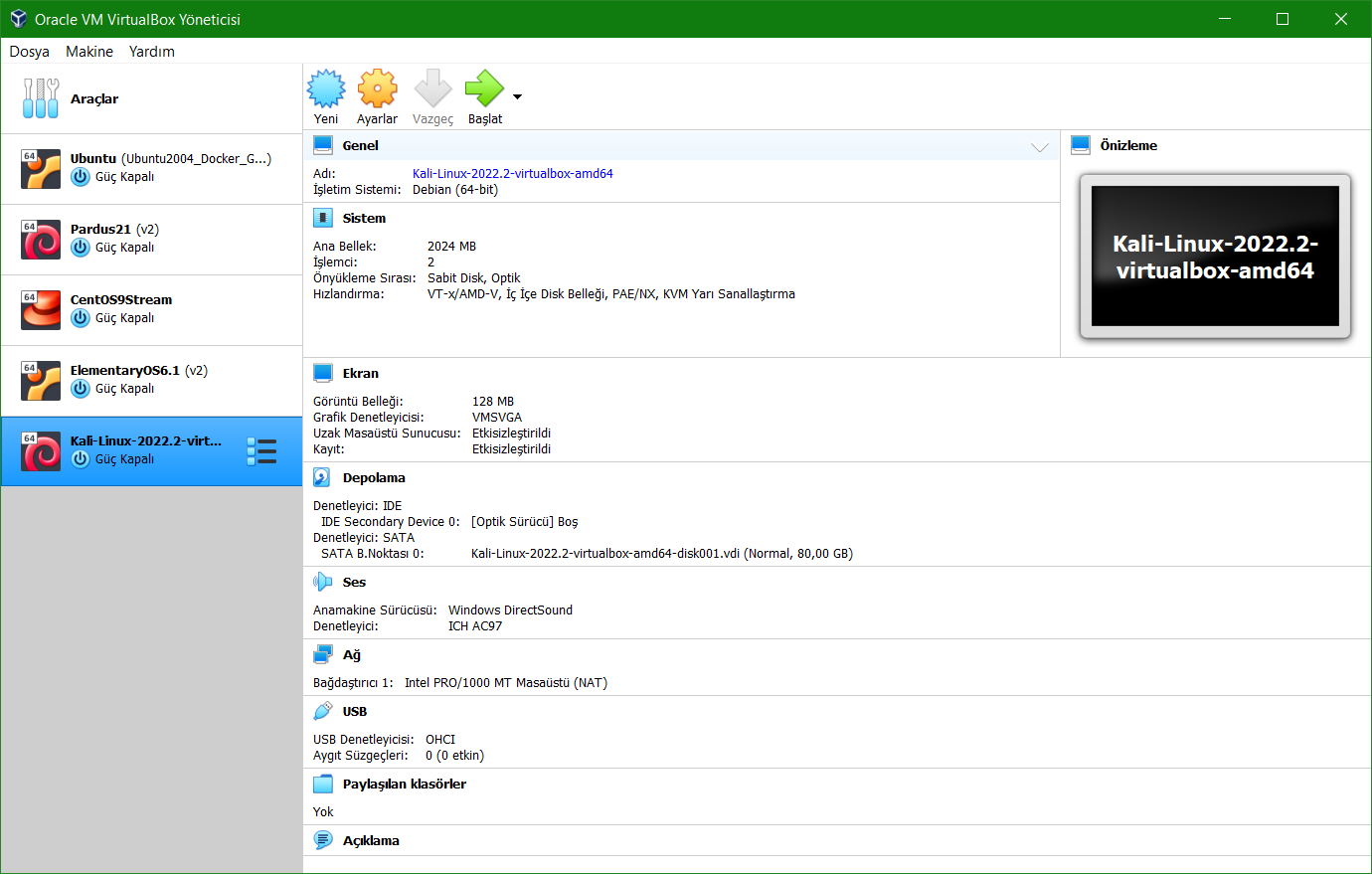1372x874 pixels.
Task: Click the Ses section speaker icon
Action: [323, 582]
